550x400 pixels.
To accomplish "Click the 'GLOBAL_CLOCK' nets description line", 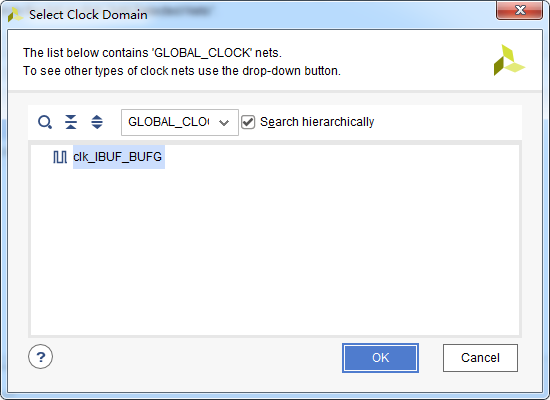I will [x=153, y=53].
